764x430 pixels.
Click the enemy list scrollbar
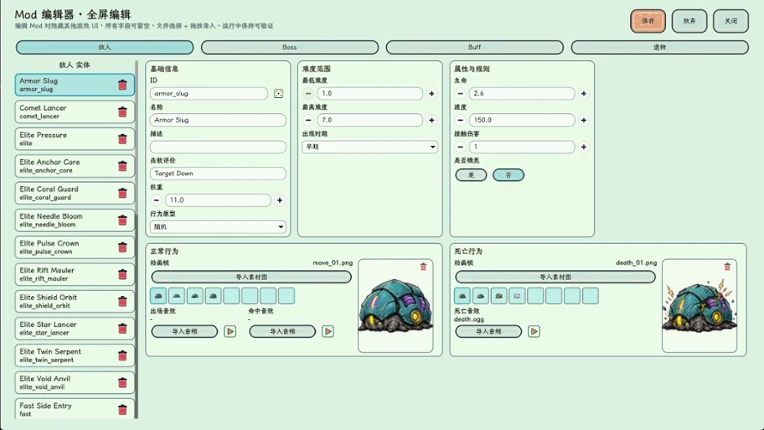[x=136, y=239]
